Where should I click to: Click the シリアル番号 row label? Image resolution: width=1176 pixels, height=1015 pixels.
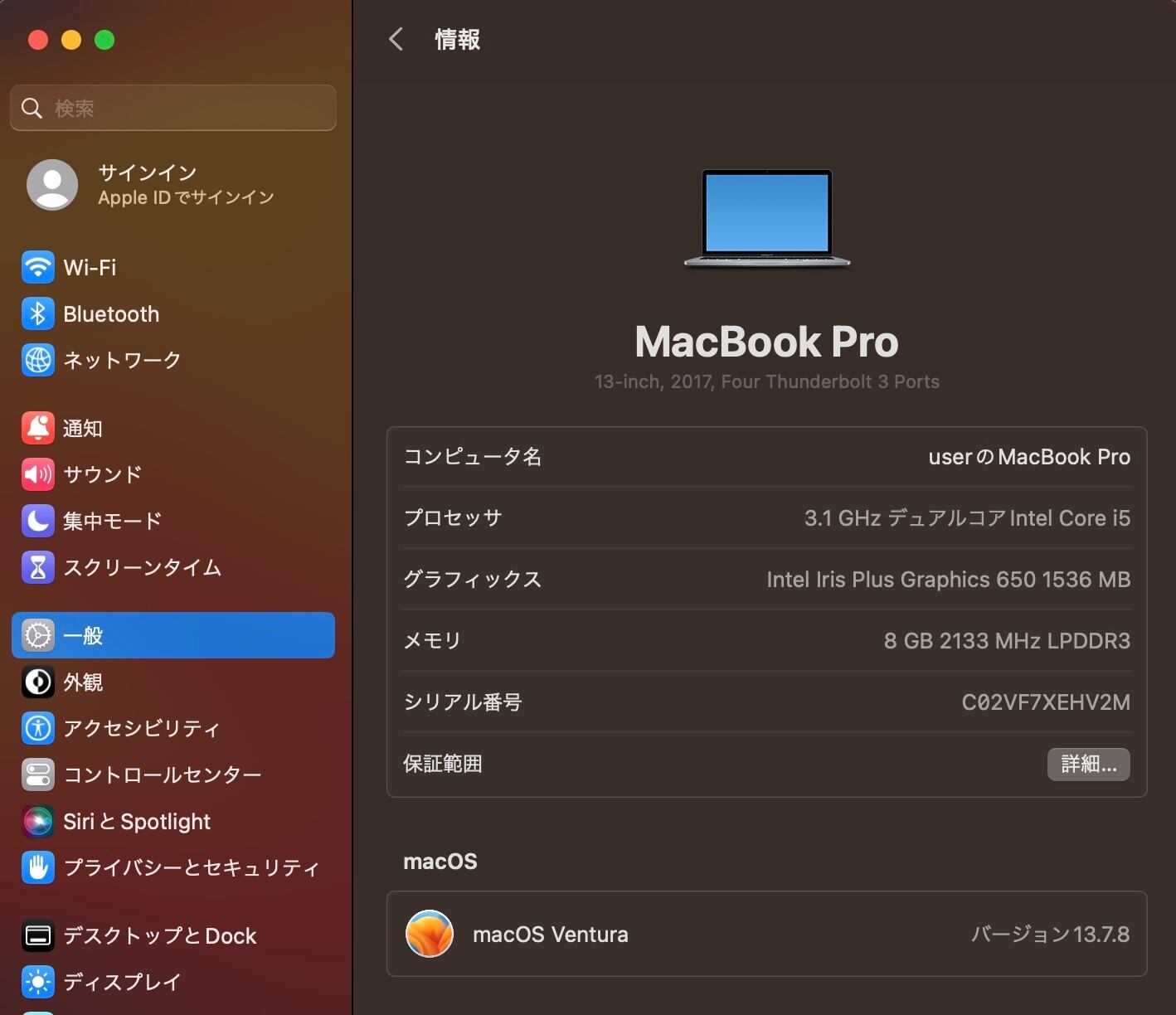click(x=463, y=702)
